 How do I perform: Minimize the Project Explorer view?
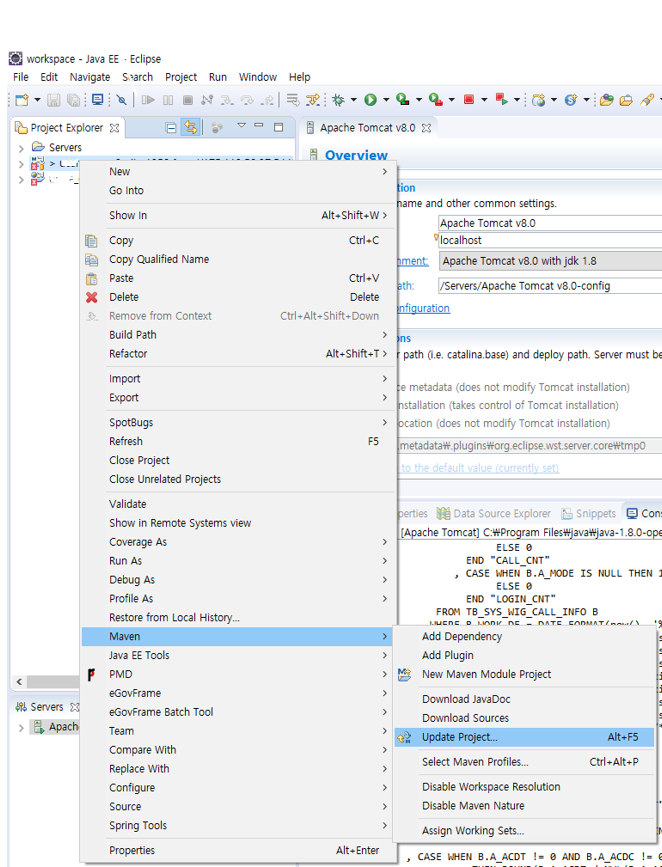[259, 126]
